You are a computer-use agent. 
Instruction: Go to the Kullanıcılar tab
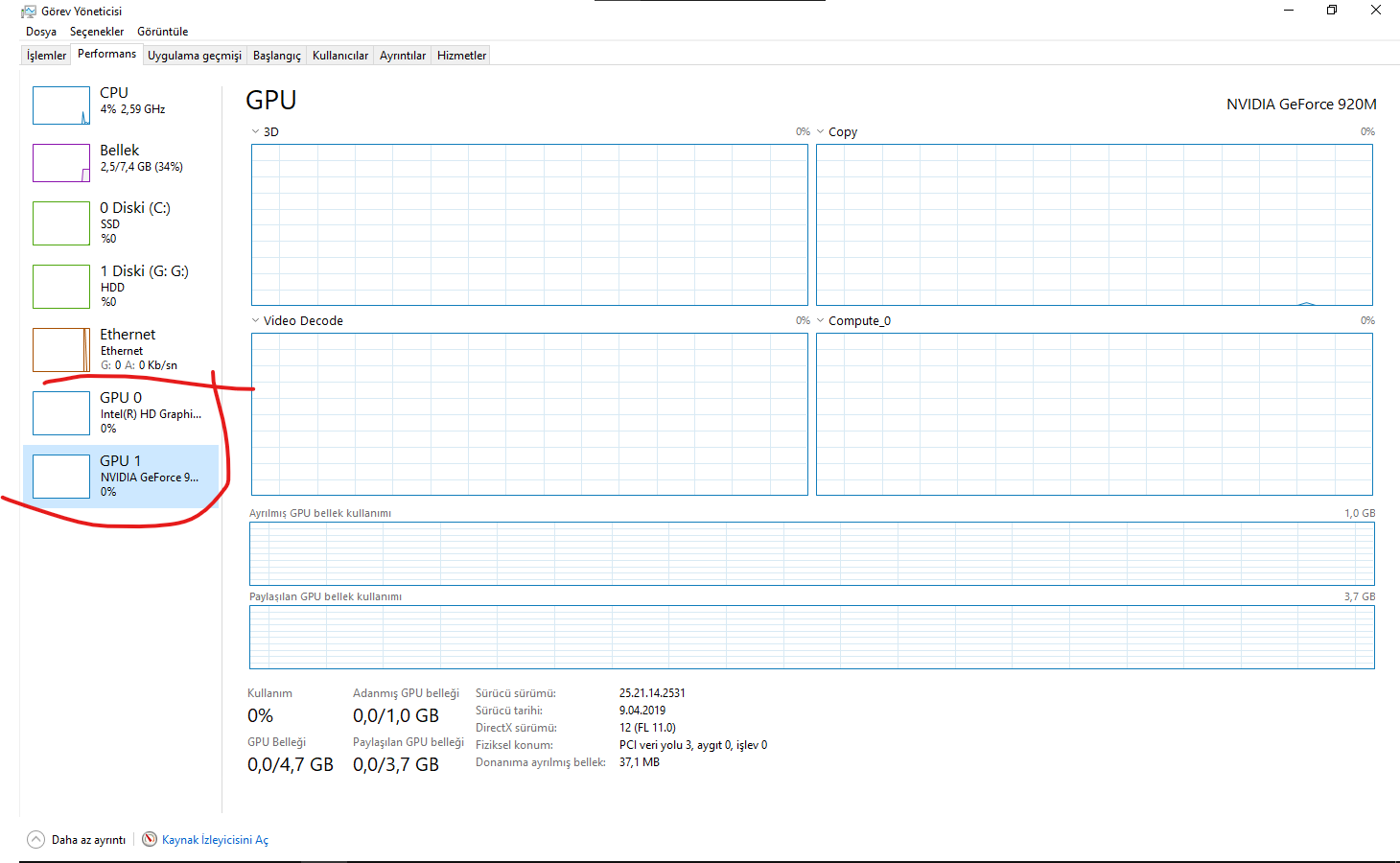[340, 56]
